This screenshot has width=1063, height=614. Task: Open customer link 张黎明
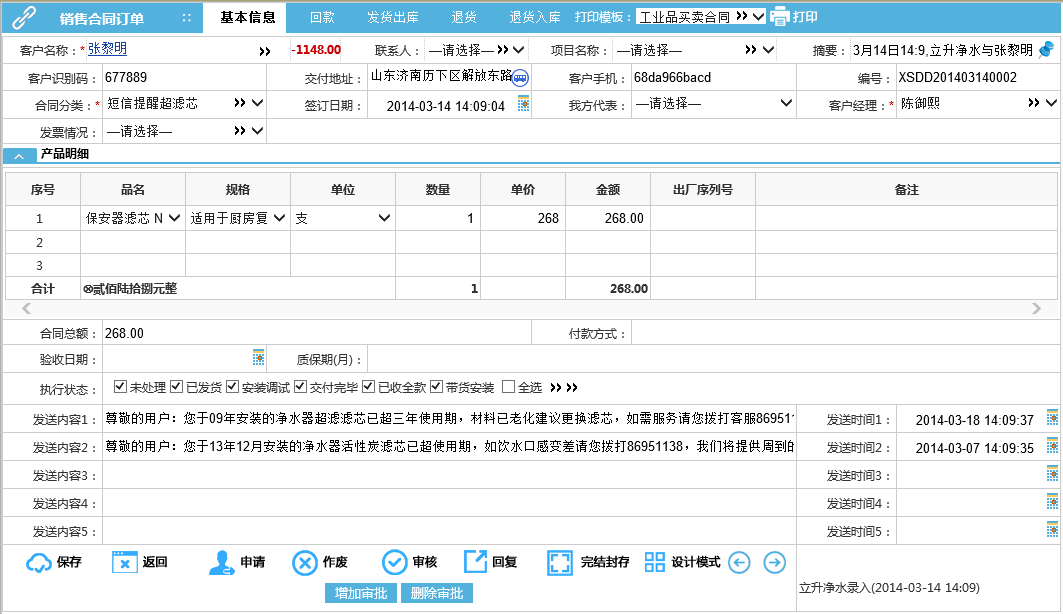(107, 49)
